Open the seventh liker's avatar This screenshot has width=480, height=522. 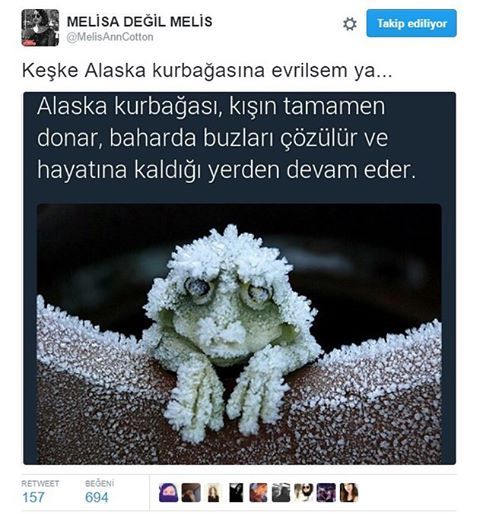coord(304,493)
